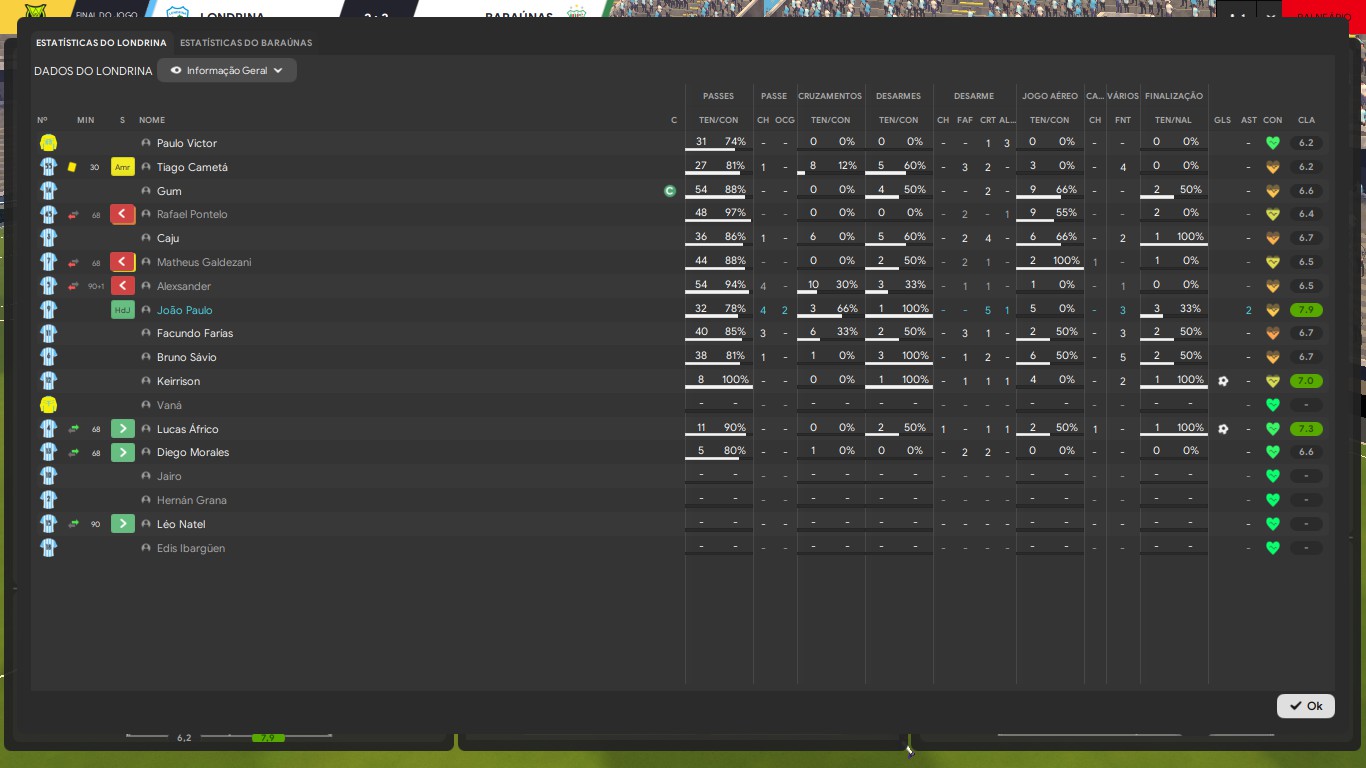Click João Paulo's 7.9 rating badge
This screenshot has height=768, width=1366.
click(x=1306, y=310)
